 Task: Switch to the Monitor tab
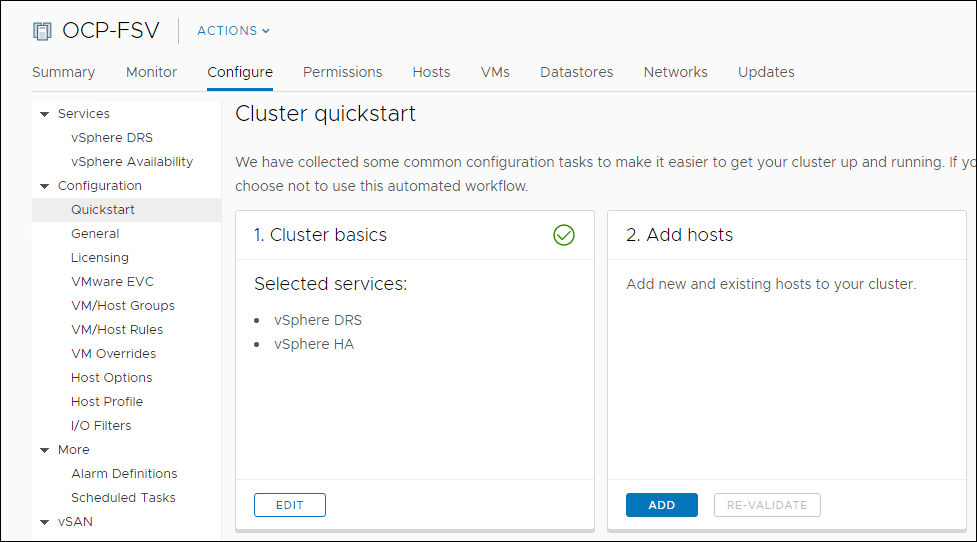(151, 72)
